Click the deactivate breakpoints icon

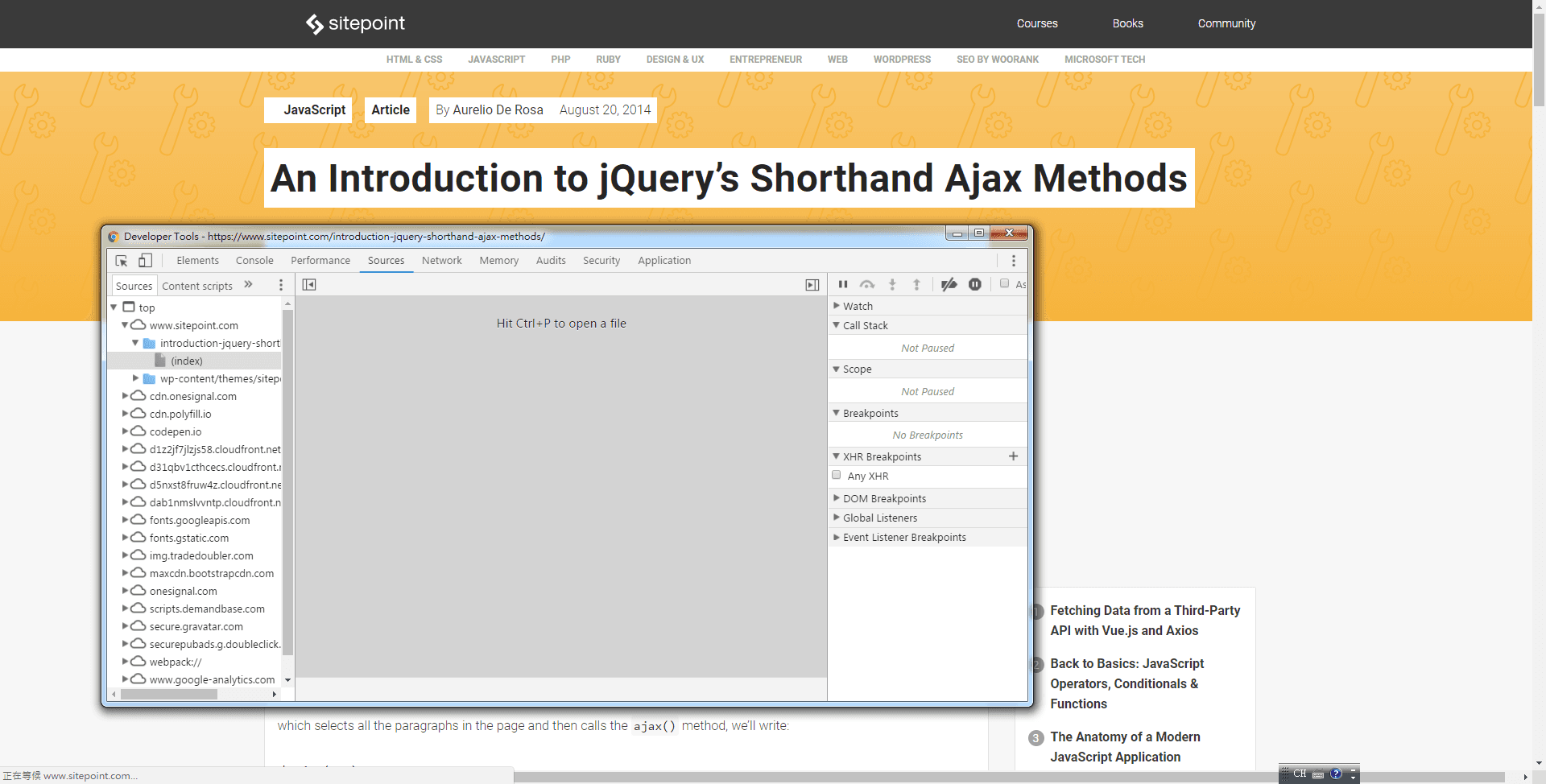tap(949, 284)
